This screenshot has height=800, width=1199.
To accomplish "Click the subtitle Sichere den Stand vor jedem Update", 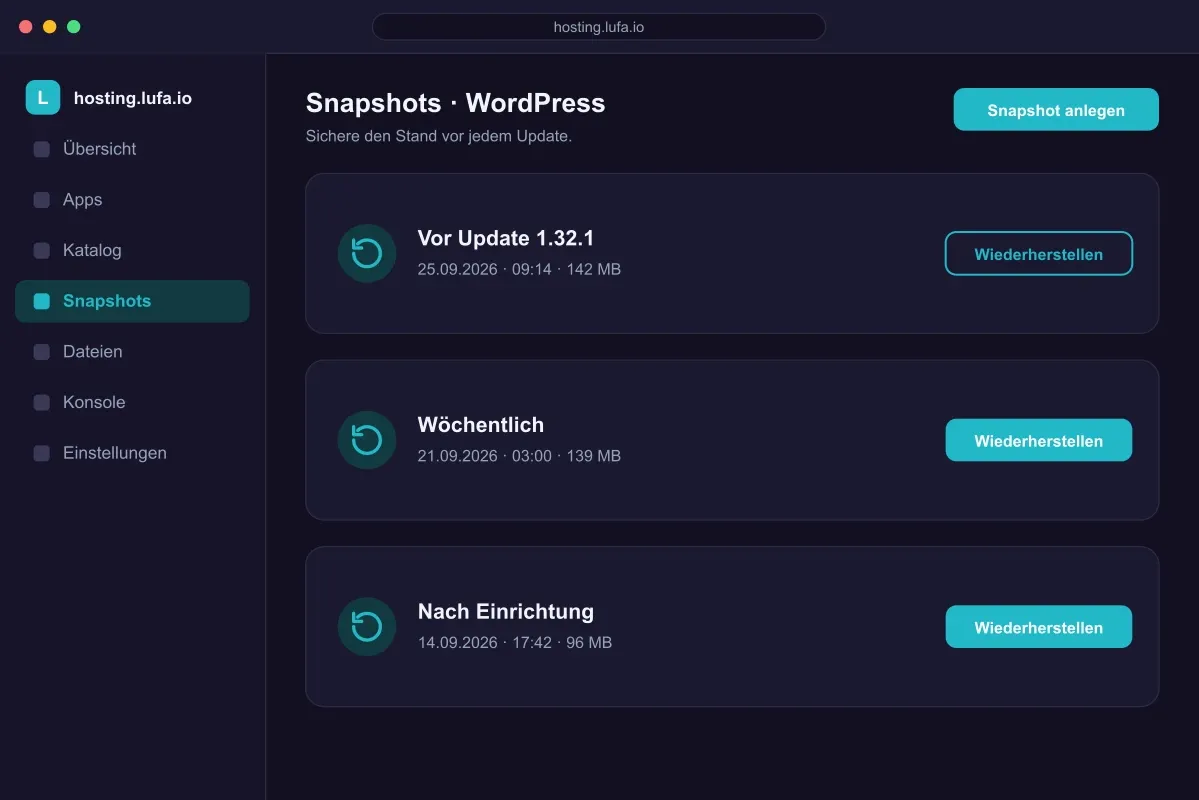I will 439,136.
